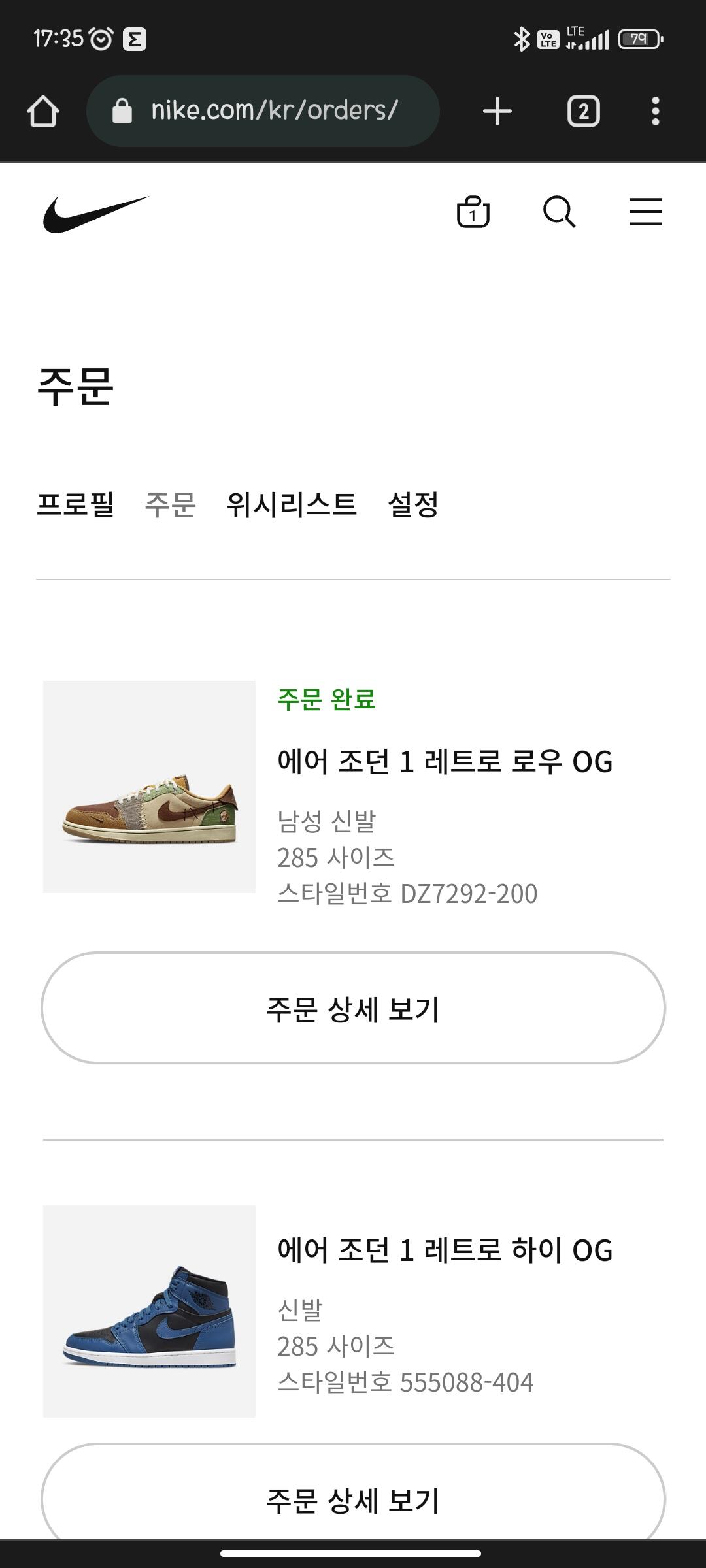Tap the nike.com/kr/orders address bar

pos(275,111)
